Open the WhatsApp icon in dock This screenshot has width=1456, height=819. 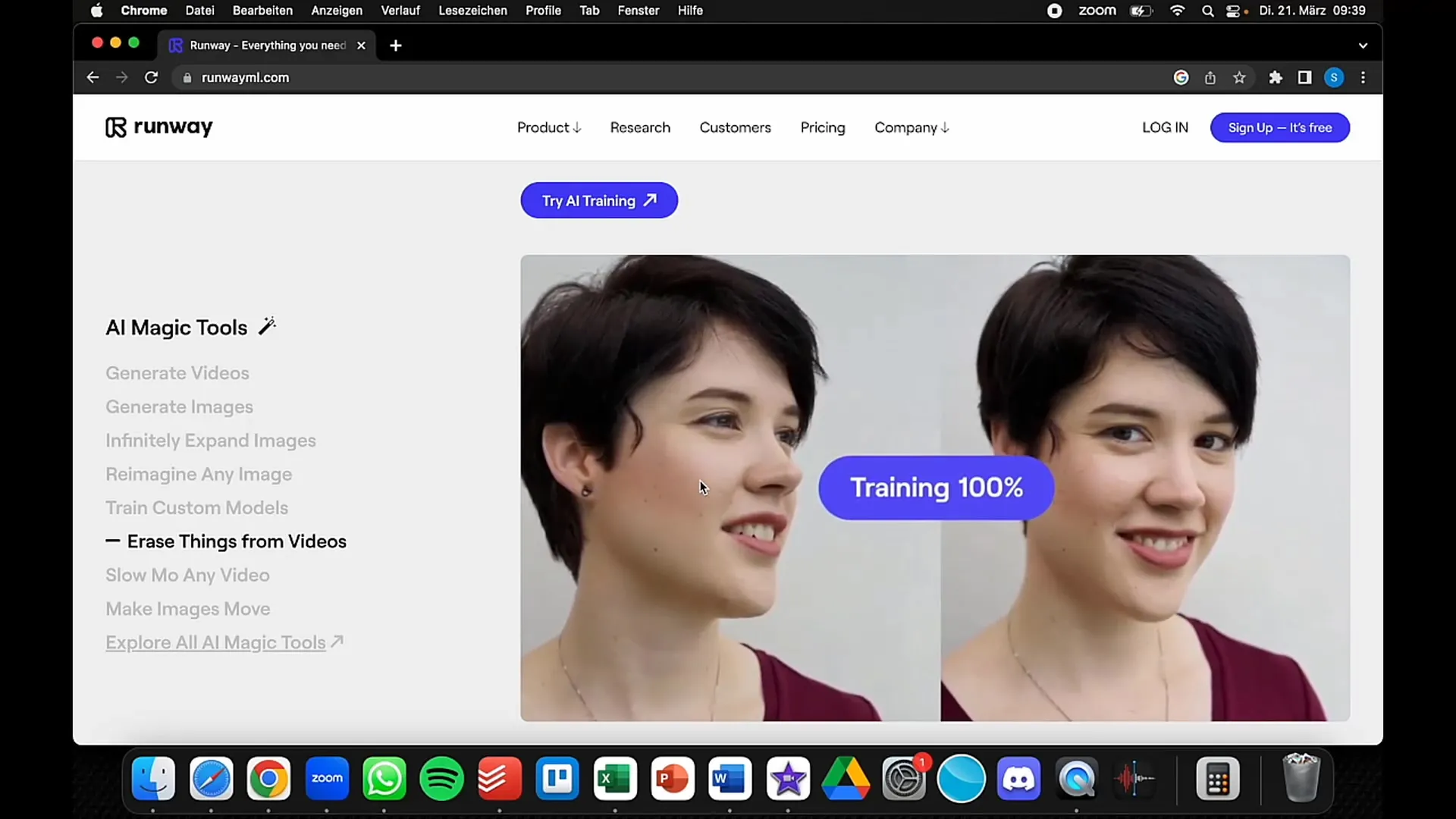[385, 779]
